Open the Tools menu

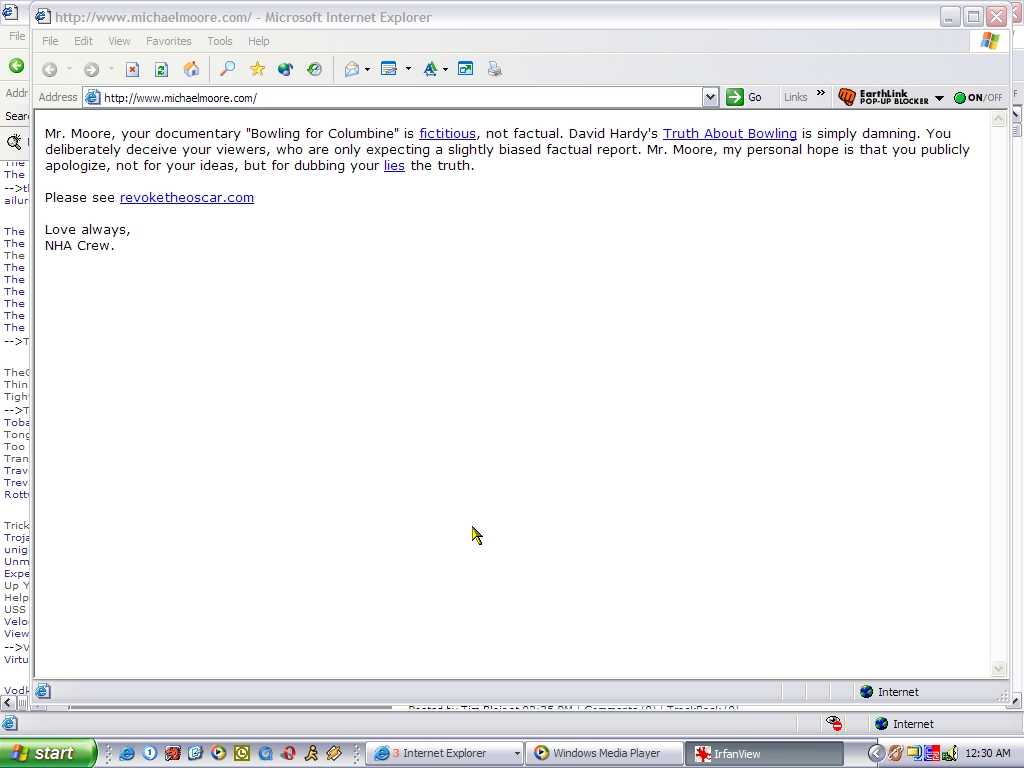tap(219, 41)
